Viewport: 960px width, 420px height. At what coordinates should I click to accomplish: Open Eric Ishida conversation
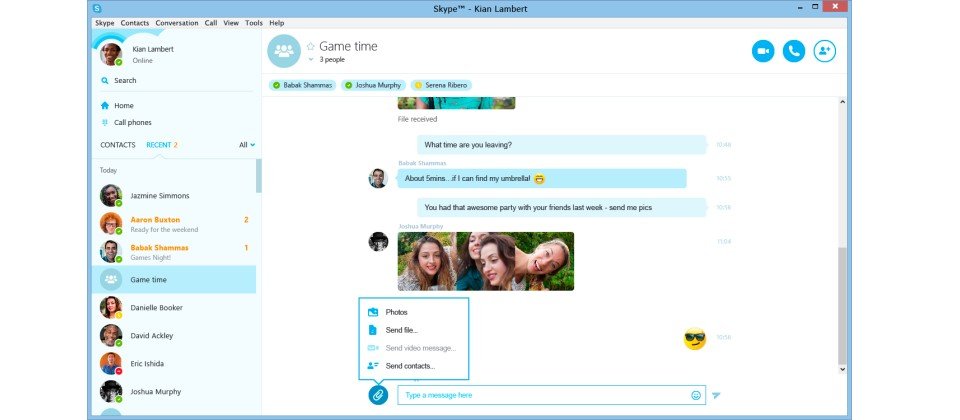click(x=174, y=364)
